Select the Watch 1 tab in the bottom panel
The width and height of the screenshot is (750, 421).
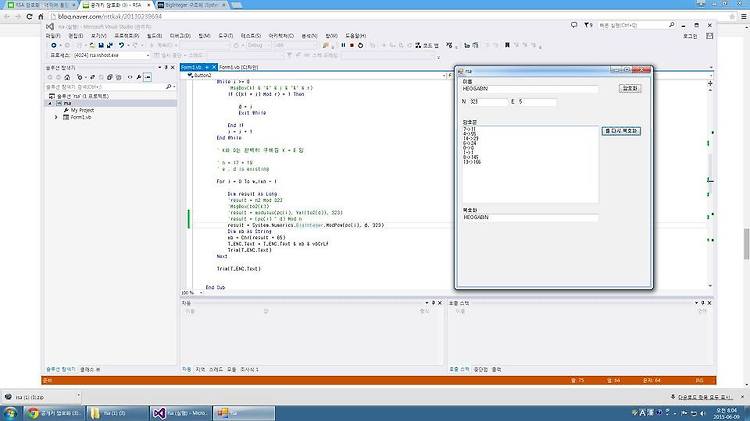[x=249, y=369]
